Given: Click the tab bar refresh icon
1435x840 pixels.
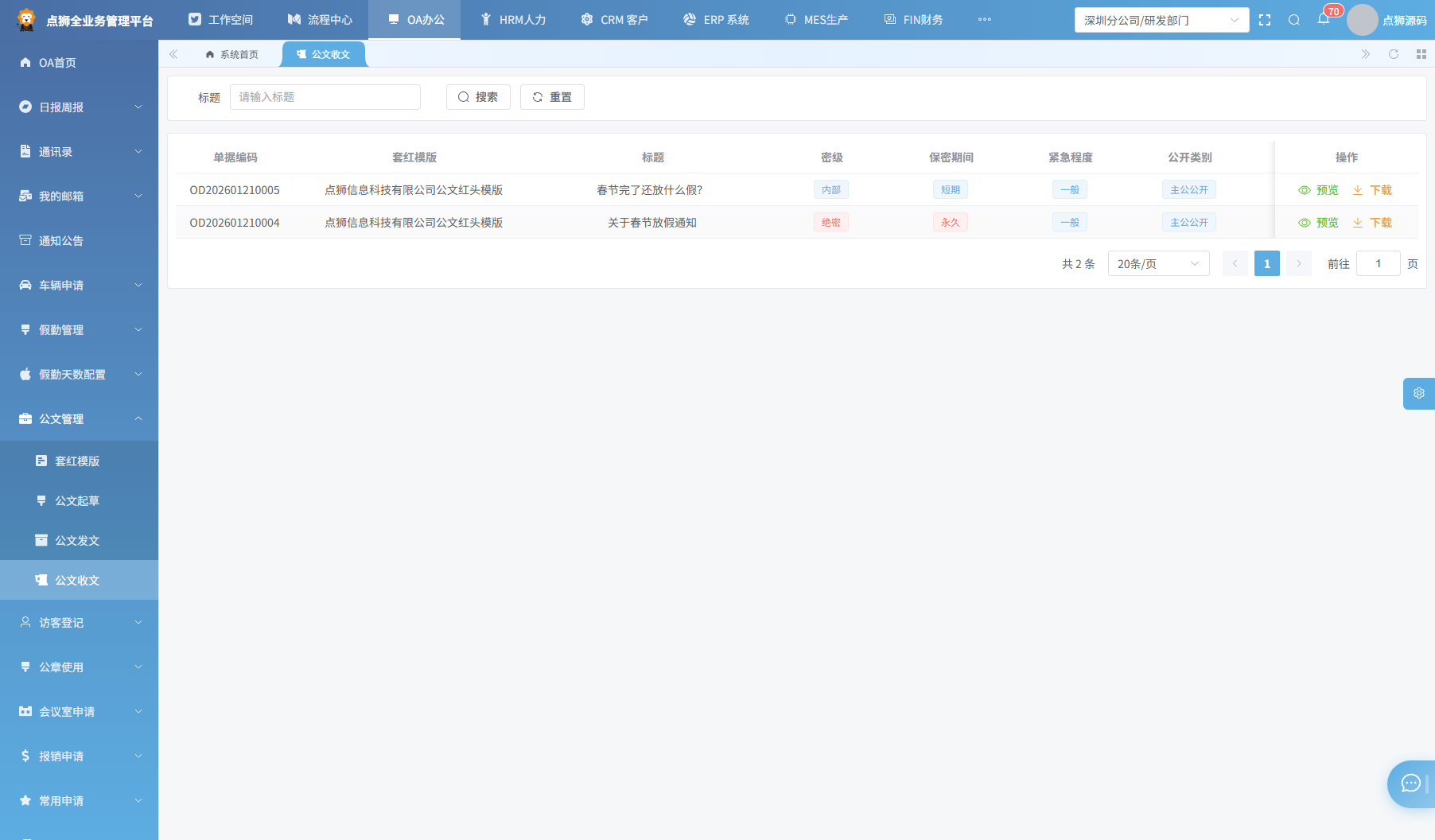Looking at the screenshot, I should (x=1394, y=54).
